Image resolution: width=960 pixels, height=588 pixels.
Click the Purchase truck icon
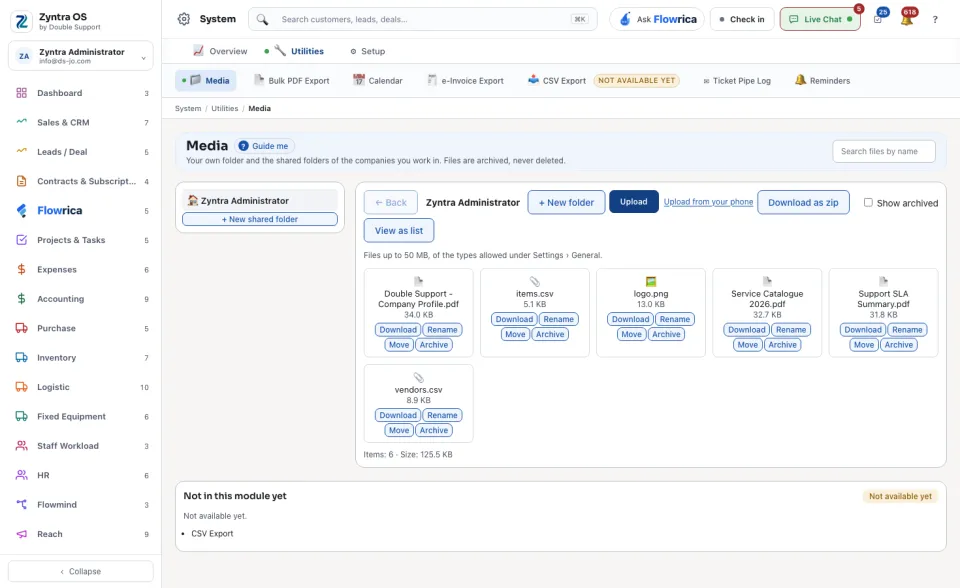tap(21, 328)
